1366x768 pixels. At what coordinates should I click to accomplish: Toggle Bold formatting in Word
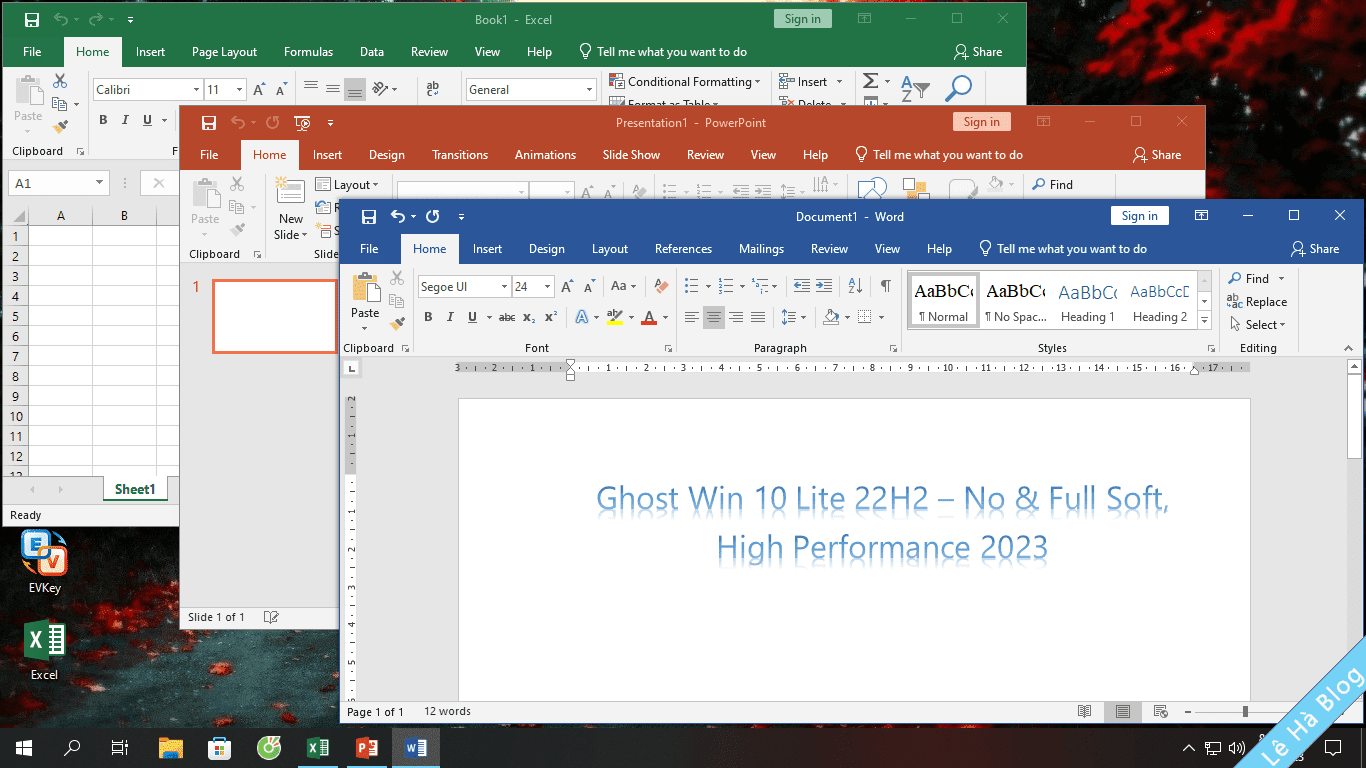428,318
